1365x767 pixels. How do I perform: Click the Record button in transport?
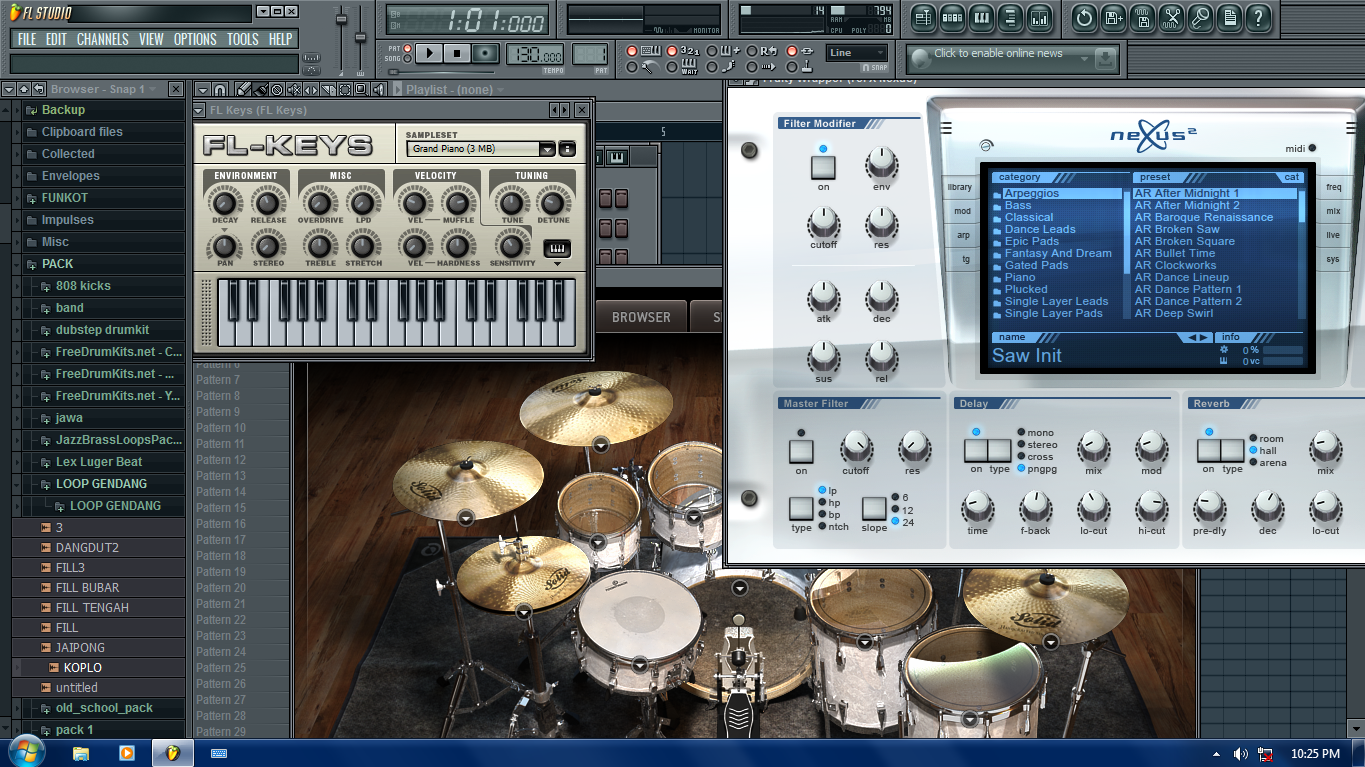point(486,53)
